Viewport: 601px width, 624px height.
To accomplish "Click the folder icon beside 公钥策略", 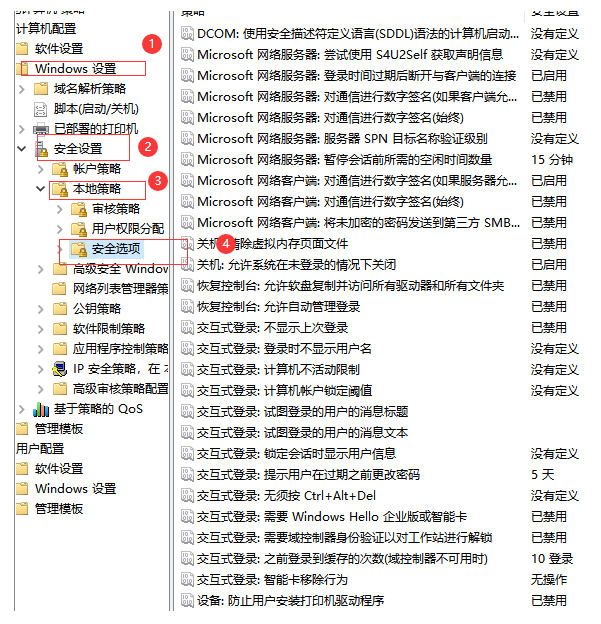I will (60, 308).
